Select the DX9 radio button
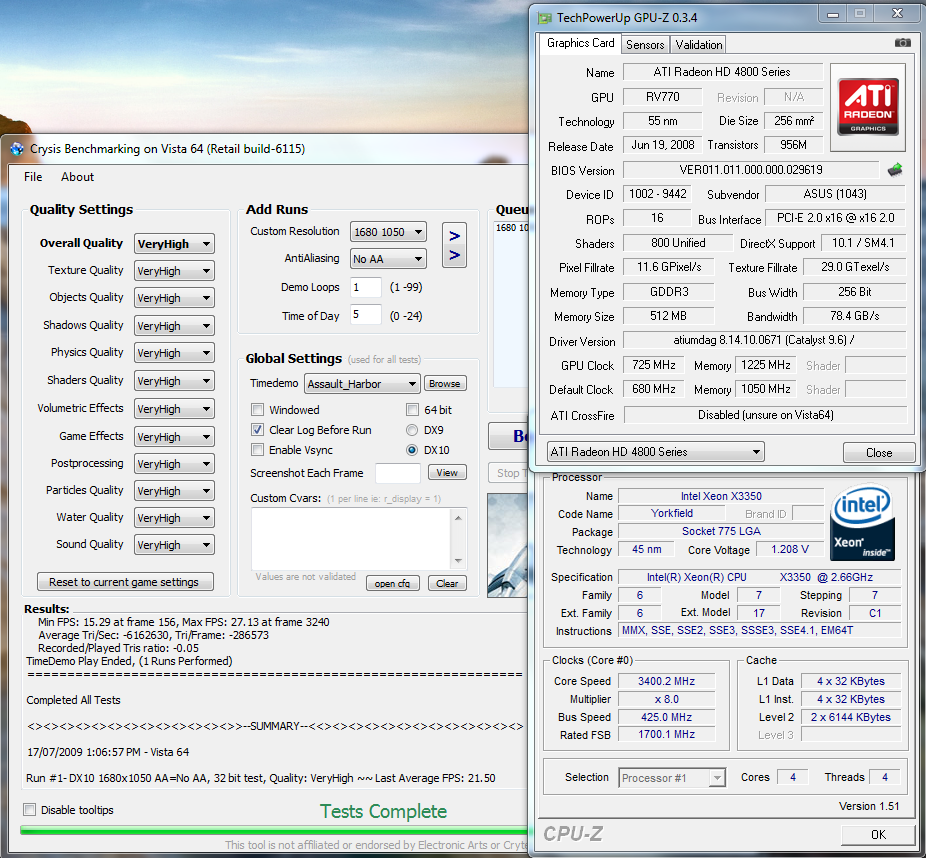 pos(412,430)
